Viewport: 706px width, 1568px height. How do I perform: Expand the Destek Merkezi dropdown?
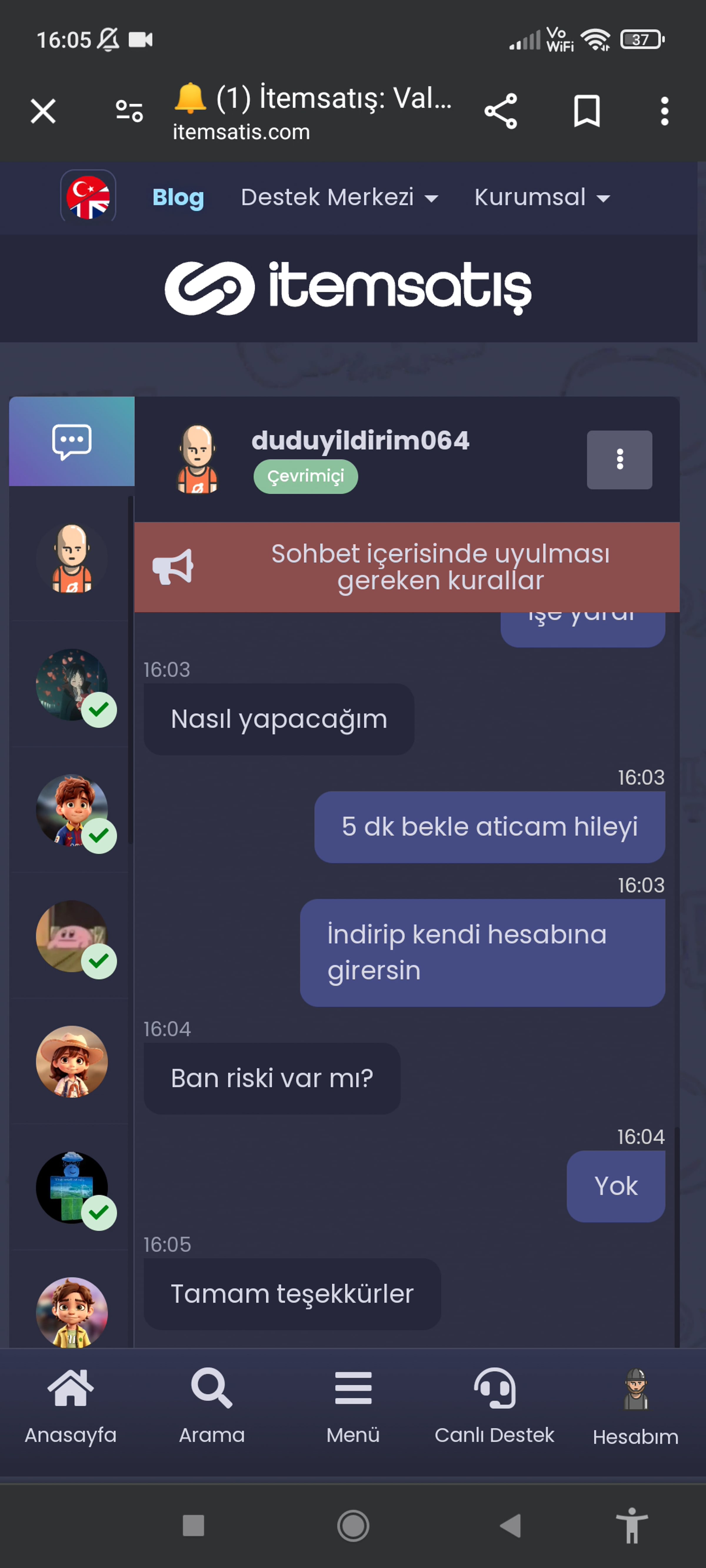pyautogui.click(x=339, y=197)
